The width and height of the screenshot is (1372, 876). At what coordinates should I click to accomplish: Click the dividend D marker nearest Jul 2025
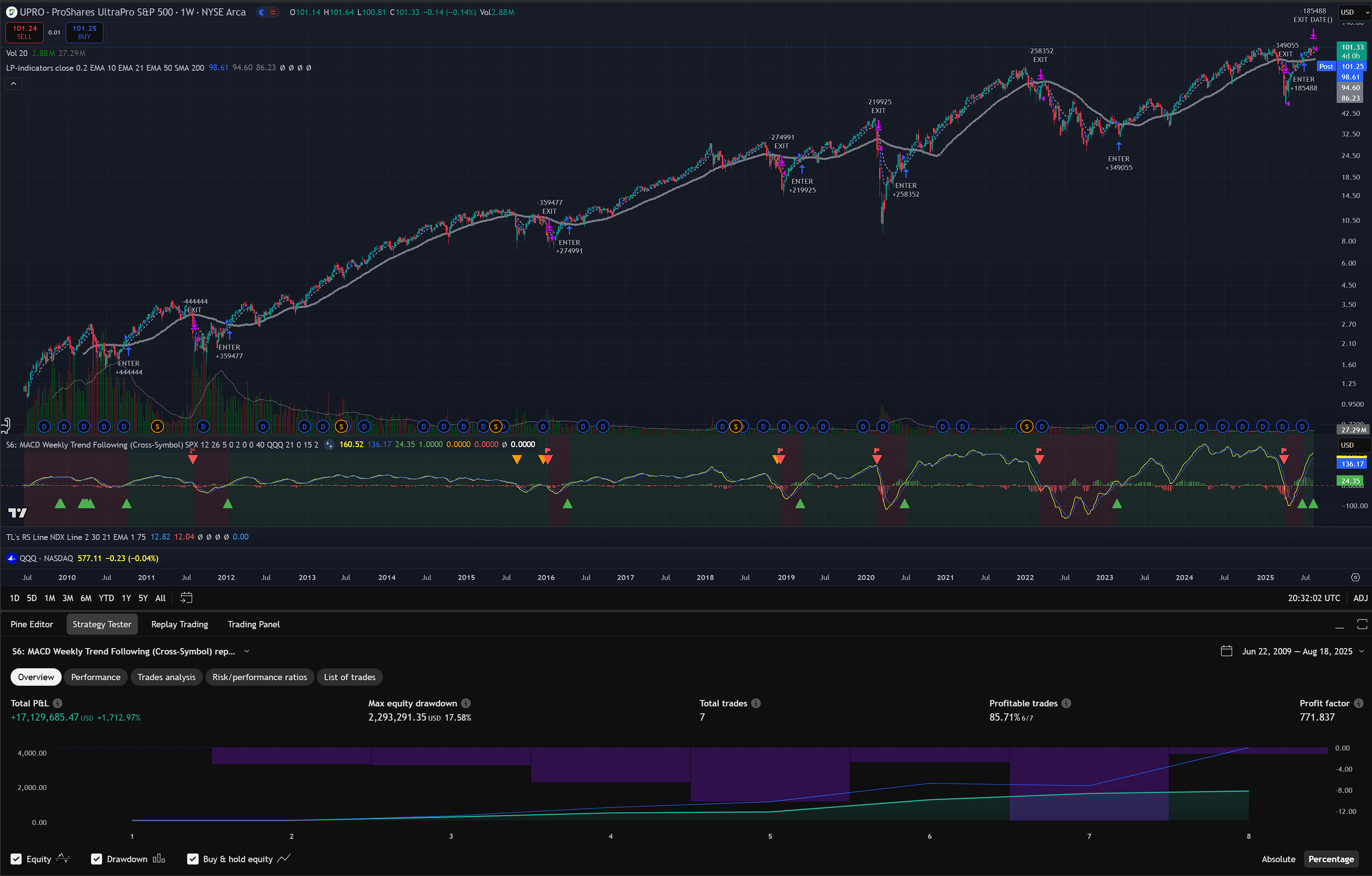coord(1302,426)
